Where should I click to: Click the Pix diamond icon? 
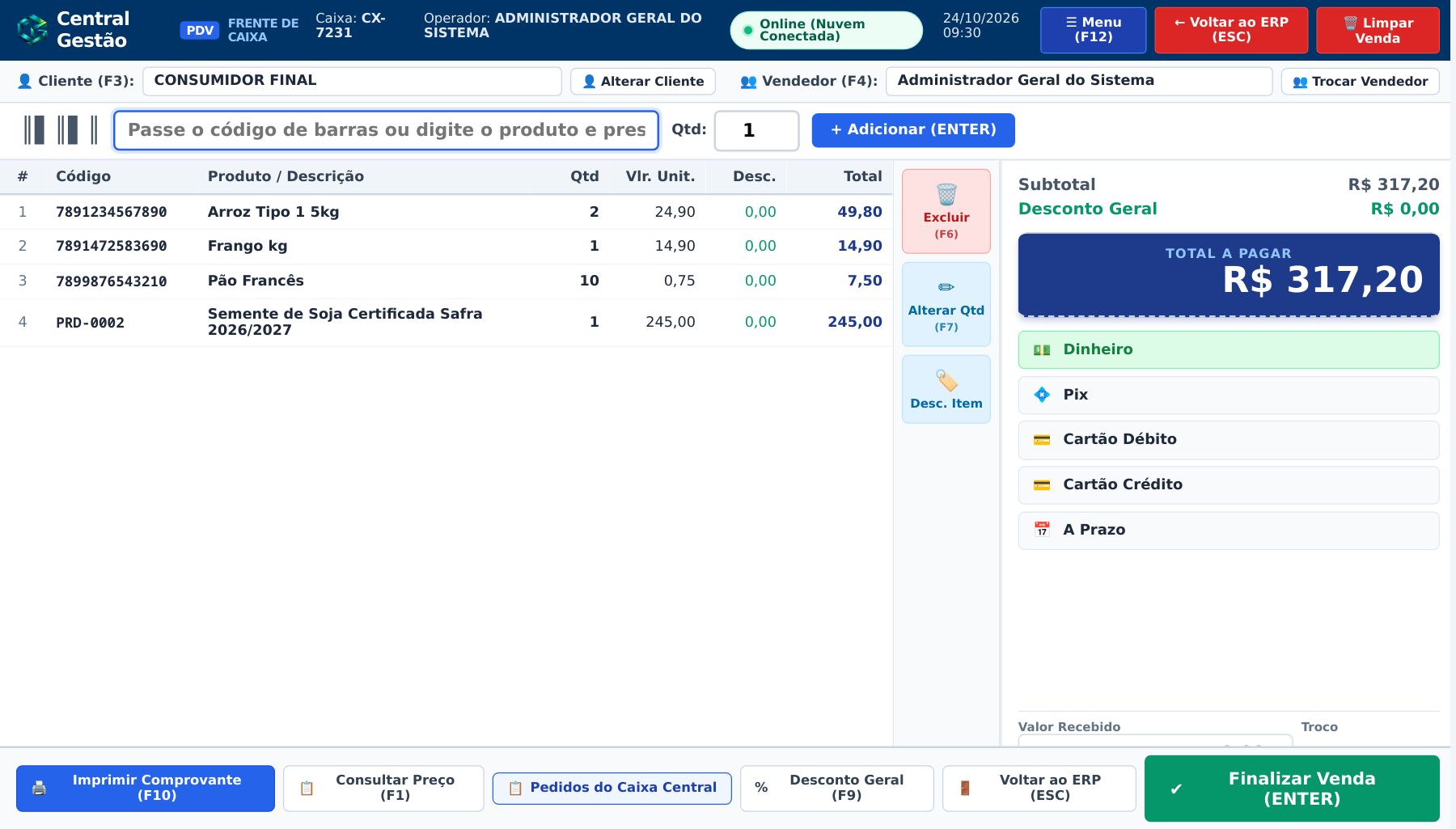(1042, 395)
